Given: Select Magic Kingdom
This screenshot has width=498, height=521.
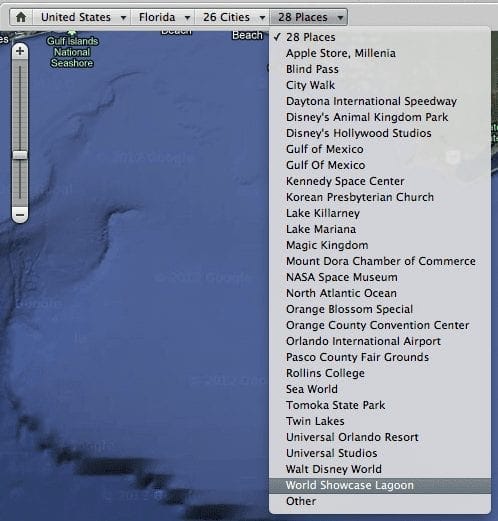Looking at the screenshot, I should point(380,245).
